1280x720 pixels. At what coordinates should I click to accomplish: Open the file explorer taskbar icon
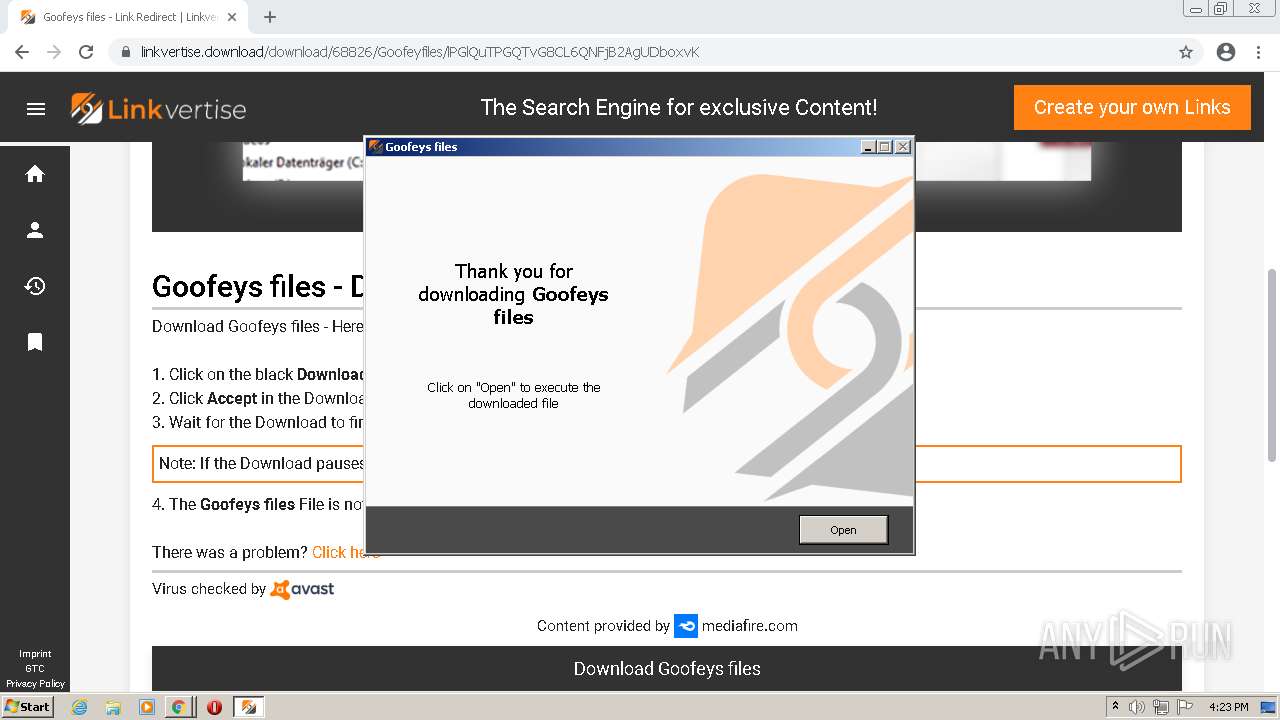pos(113,707)
